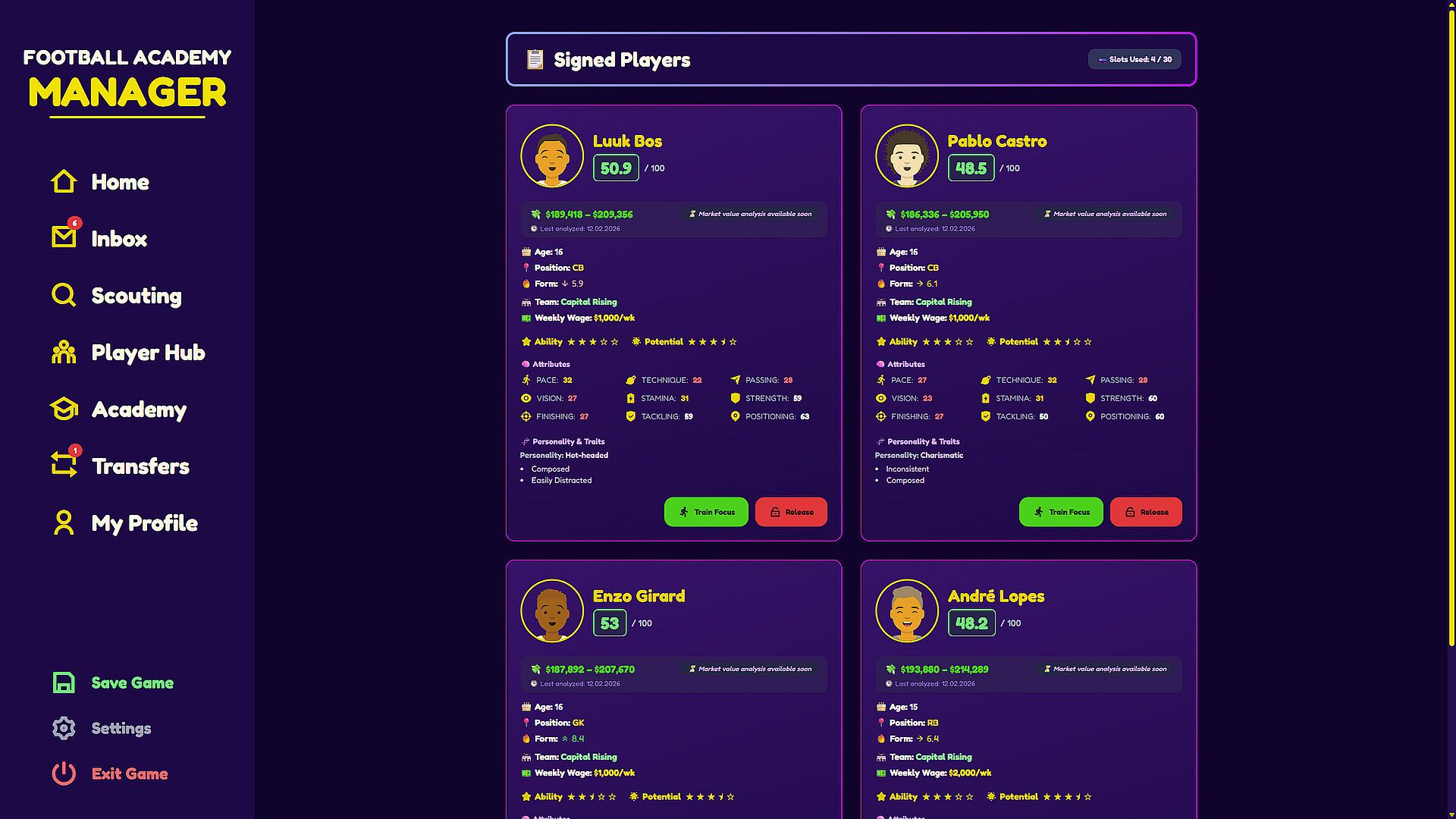
Task: Click Release on Pablo Castro's card
Action: click(1146, 512)
